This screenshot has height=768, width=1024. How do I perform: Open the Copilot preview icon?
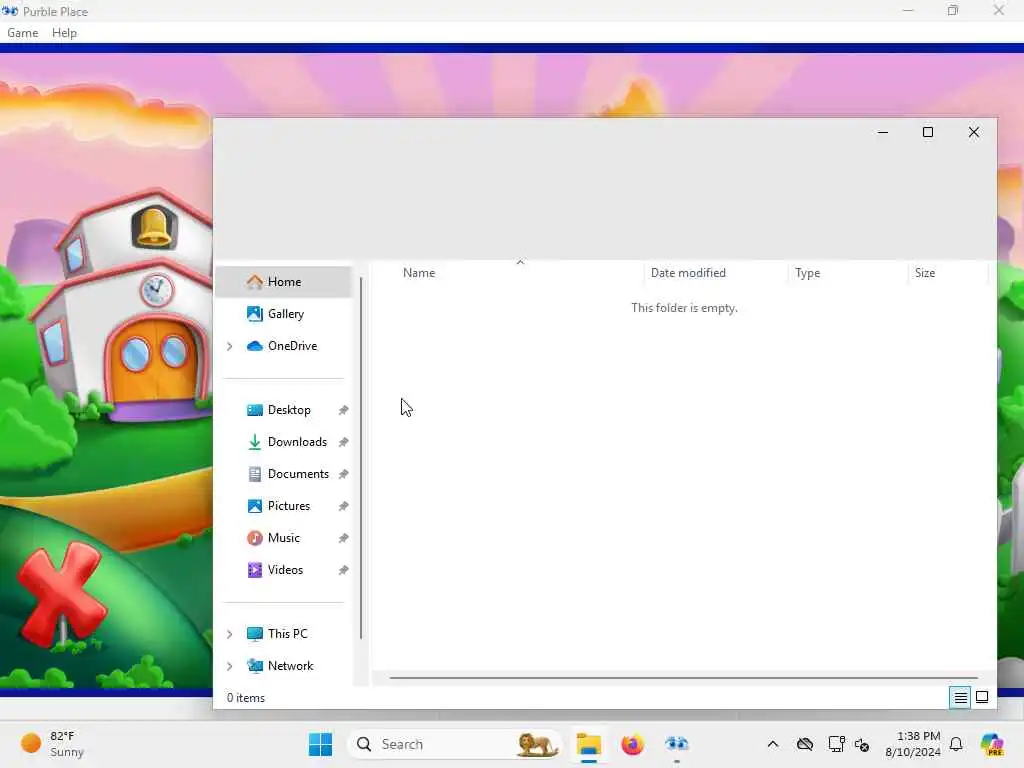(x=992, y=744)
